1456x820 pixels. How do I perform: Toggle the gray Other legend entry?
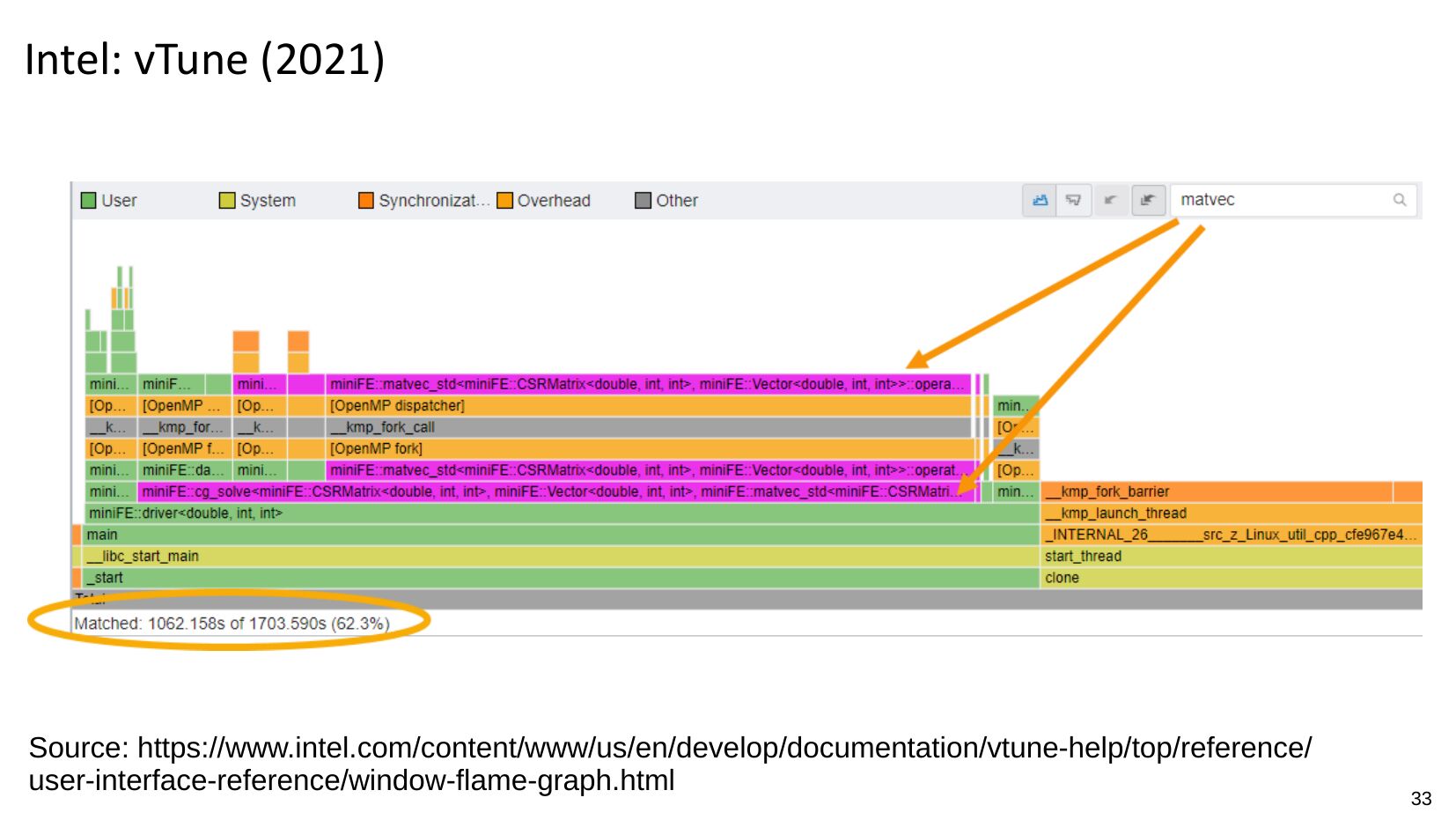643,201
